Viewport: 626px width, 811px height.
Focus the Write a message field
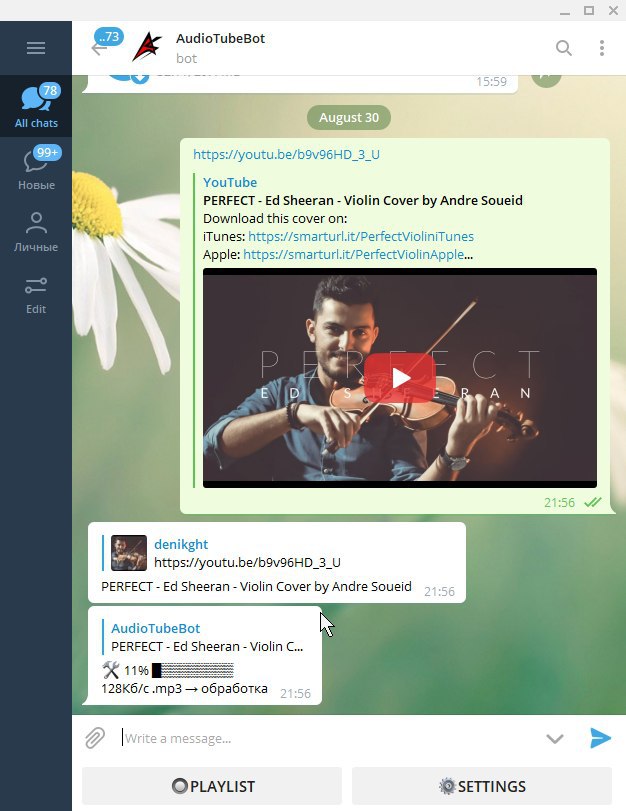click(x=331, y=739)
